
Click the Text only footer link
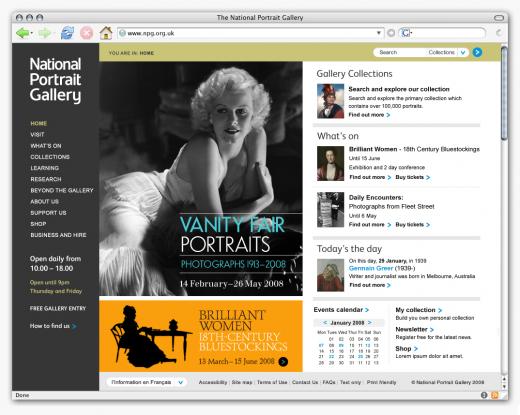350,382
